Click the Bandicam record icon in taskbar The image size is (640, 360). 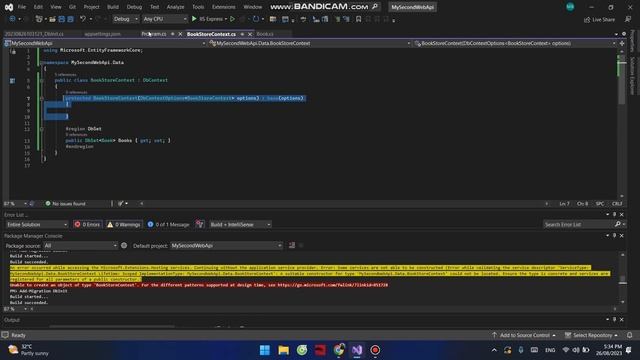375,350
